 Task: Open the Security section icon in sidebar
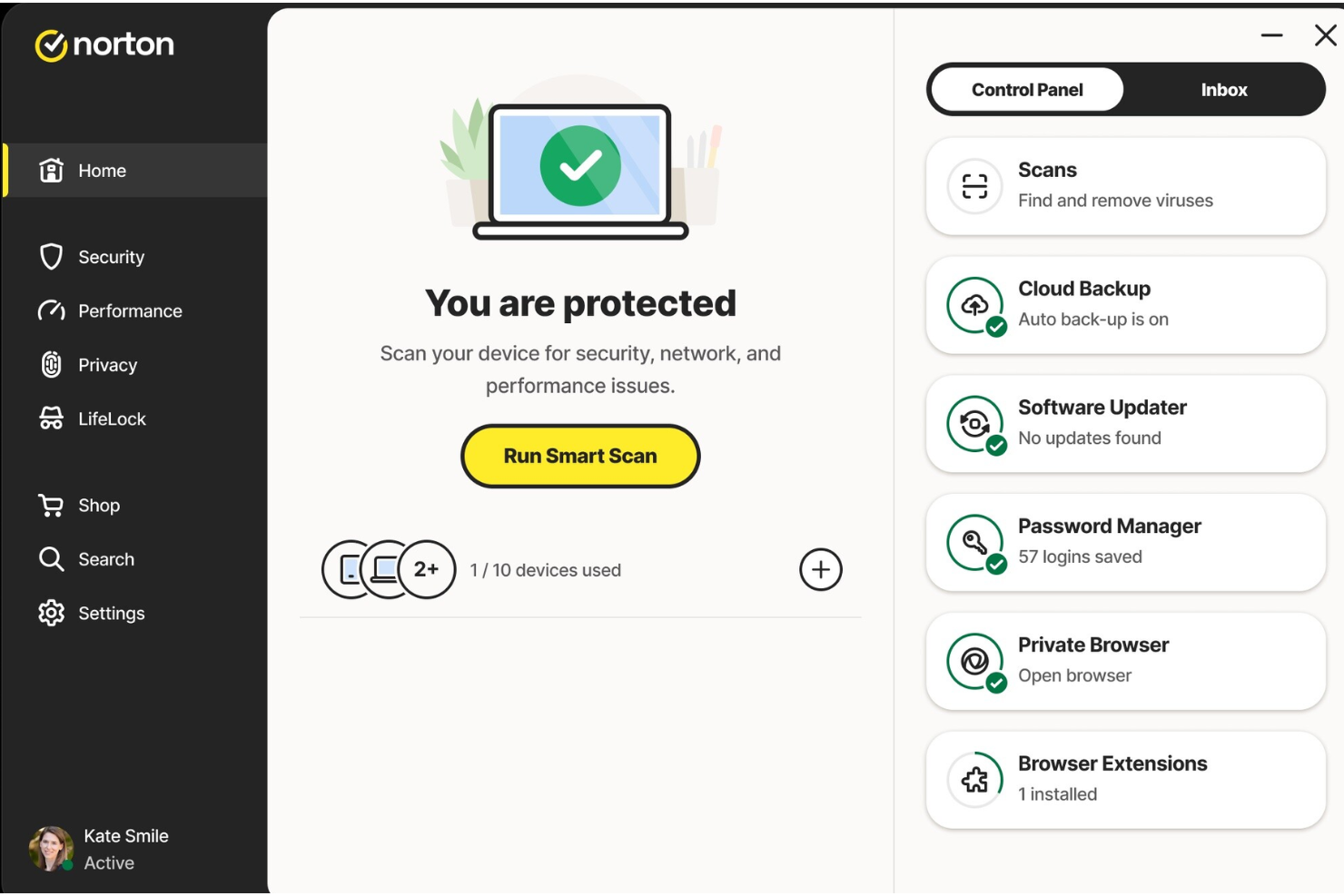pyautogui.click(x=53, y=256)
